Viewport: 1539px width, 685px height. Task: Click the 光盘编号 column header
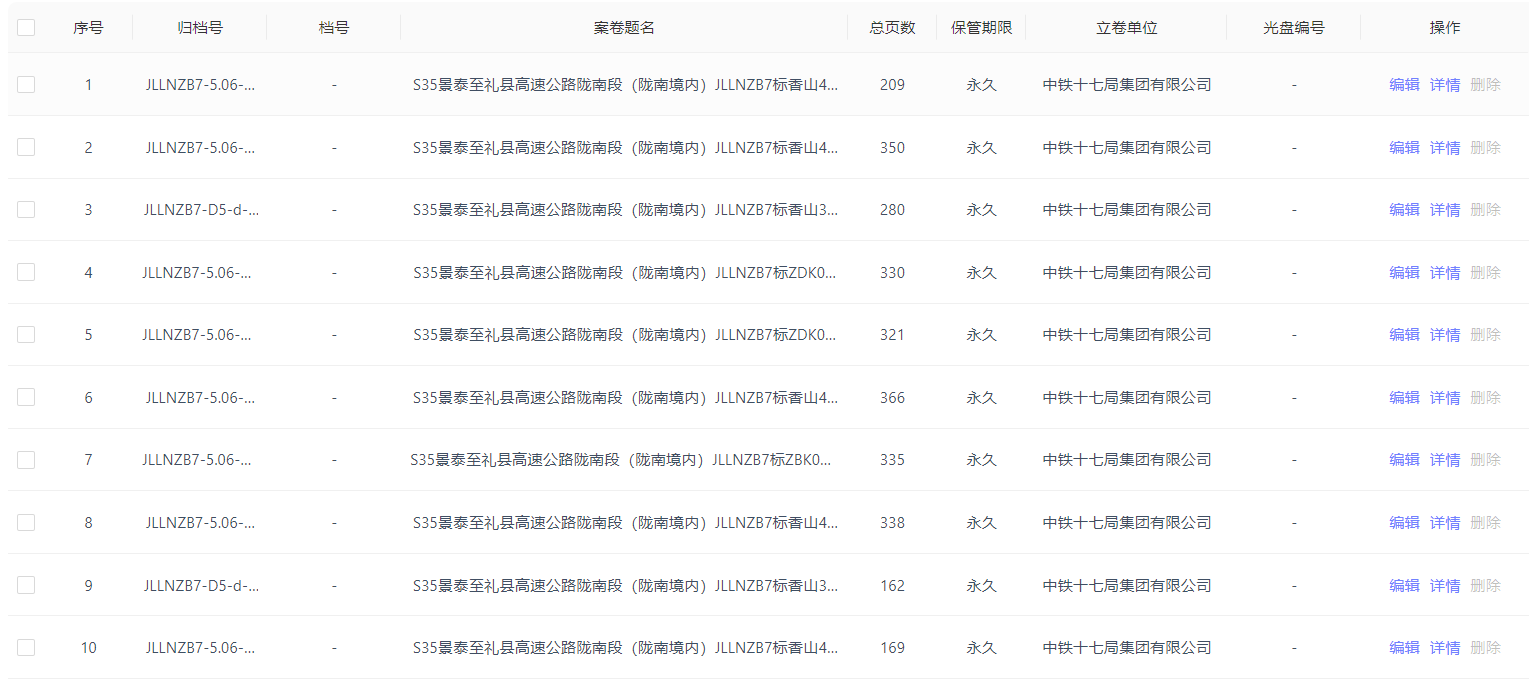pos(1294,28)
